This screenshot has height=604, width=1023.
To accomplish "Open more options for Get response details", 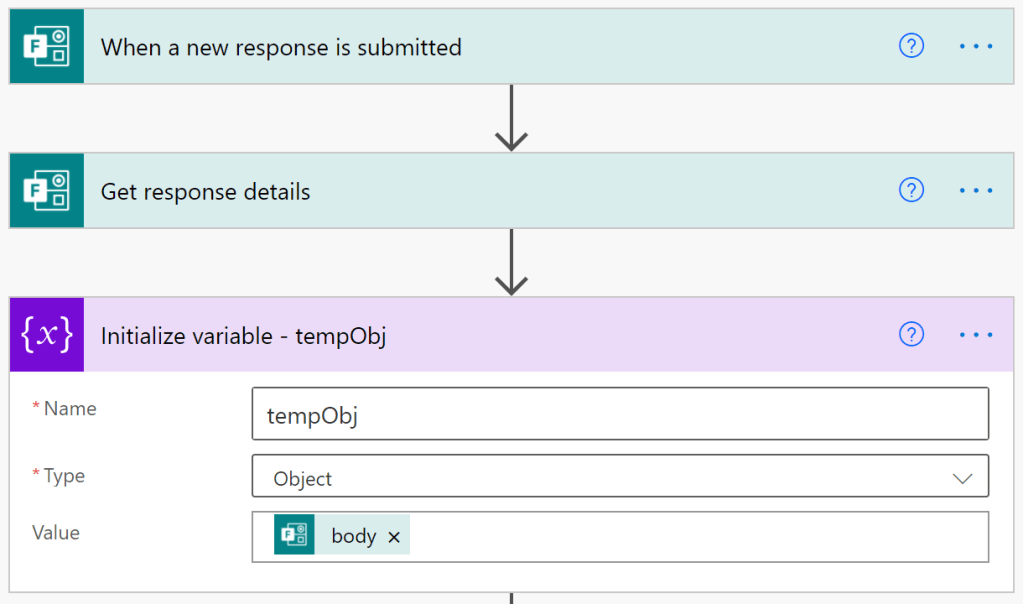I will coord(976,190).
